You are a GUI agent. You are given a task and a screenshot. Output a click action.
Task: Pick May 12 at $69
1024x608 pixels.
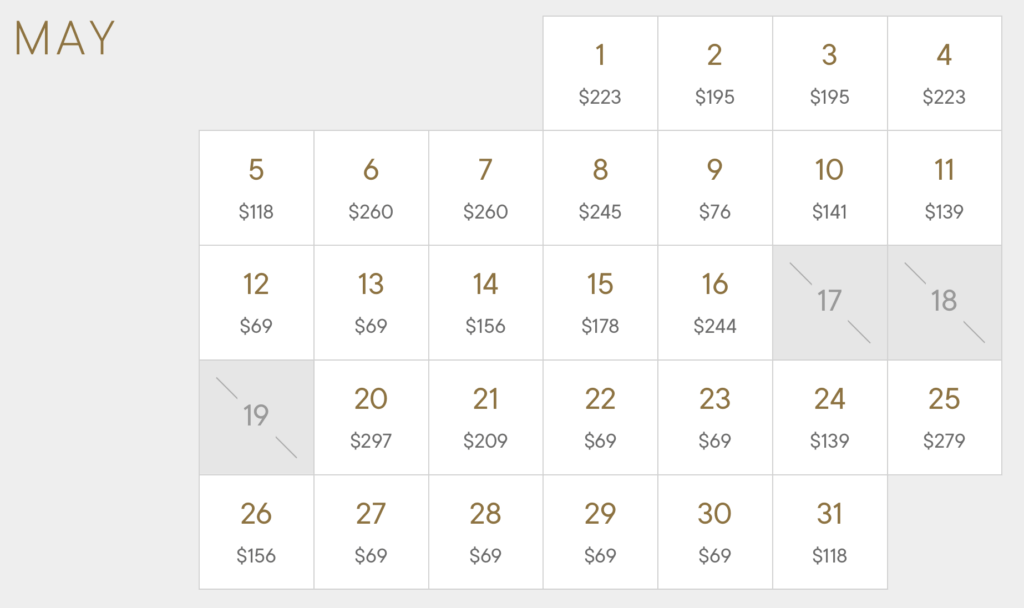[x=257, y=303]
